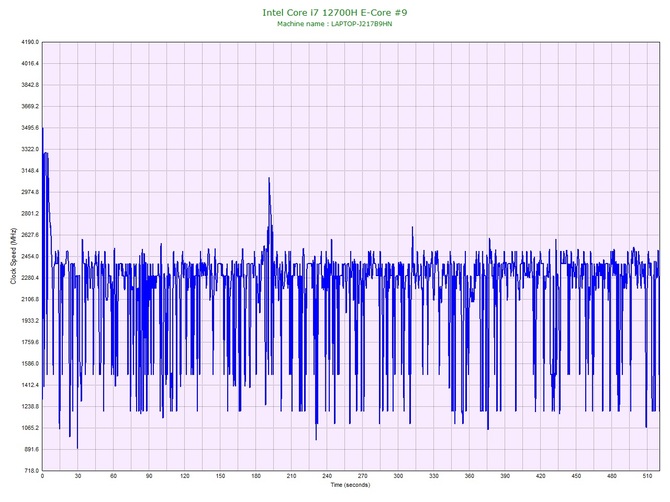Click the 'Time (seconds)' axis label
Viewport: 670px width, 502px height.
[x=350, y=485]
